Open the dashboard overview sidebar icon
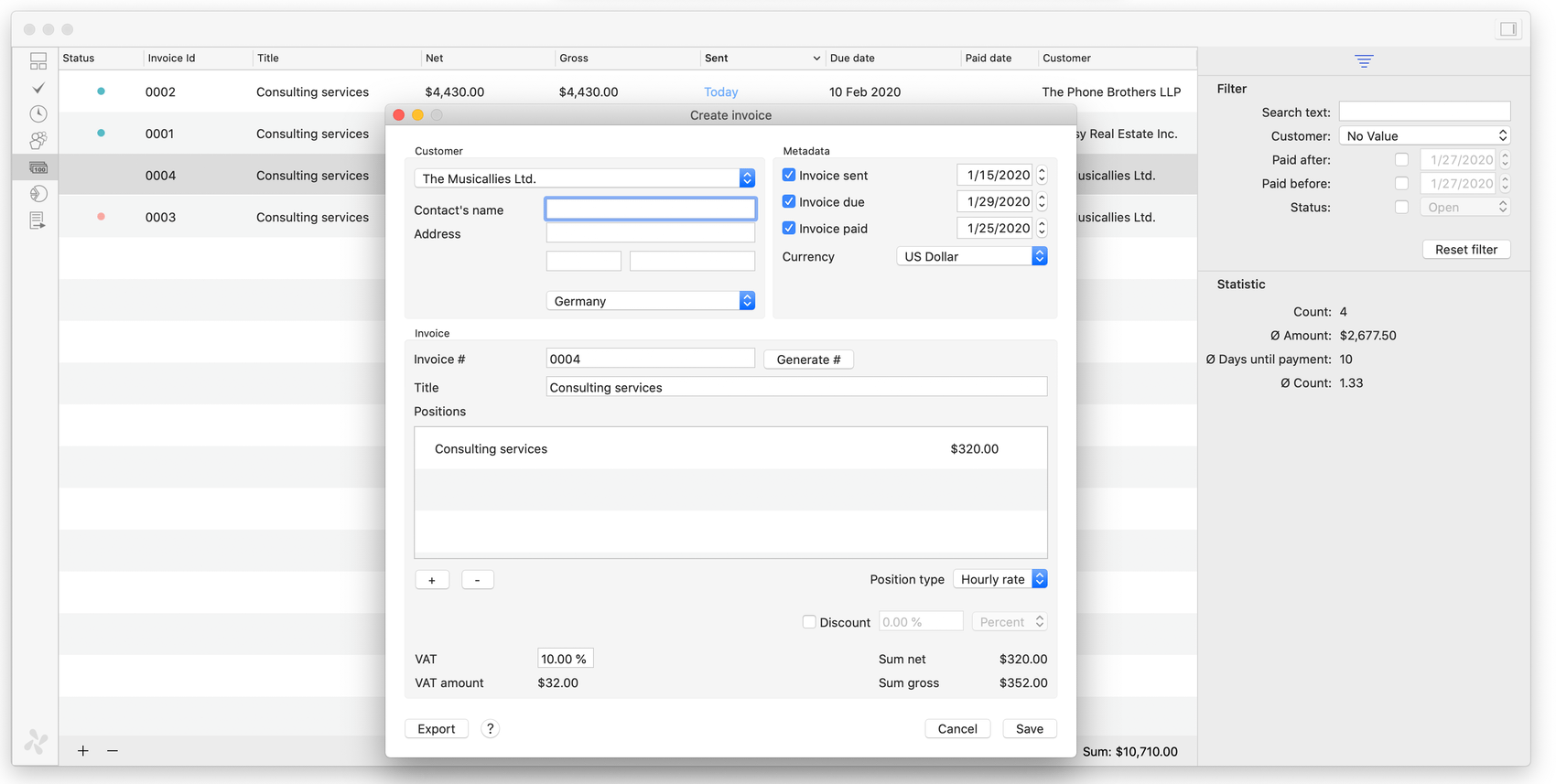The width and height of the screenshot is (1556, 784). [x=38, y=61]
